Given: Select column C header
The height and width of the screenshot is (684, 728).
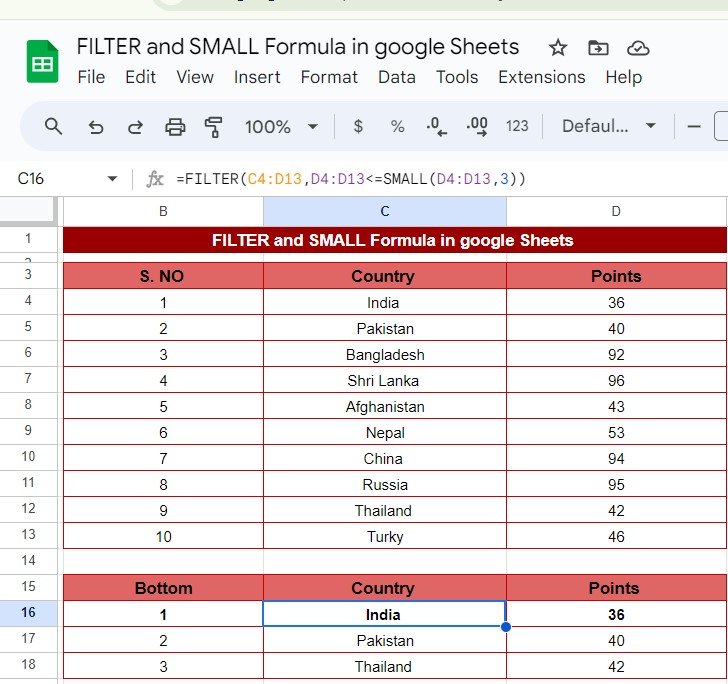Looking at the screenshot, I should pos(385,211).
